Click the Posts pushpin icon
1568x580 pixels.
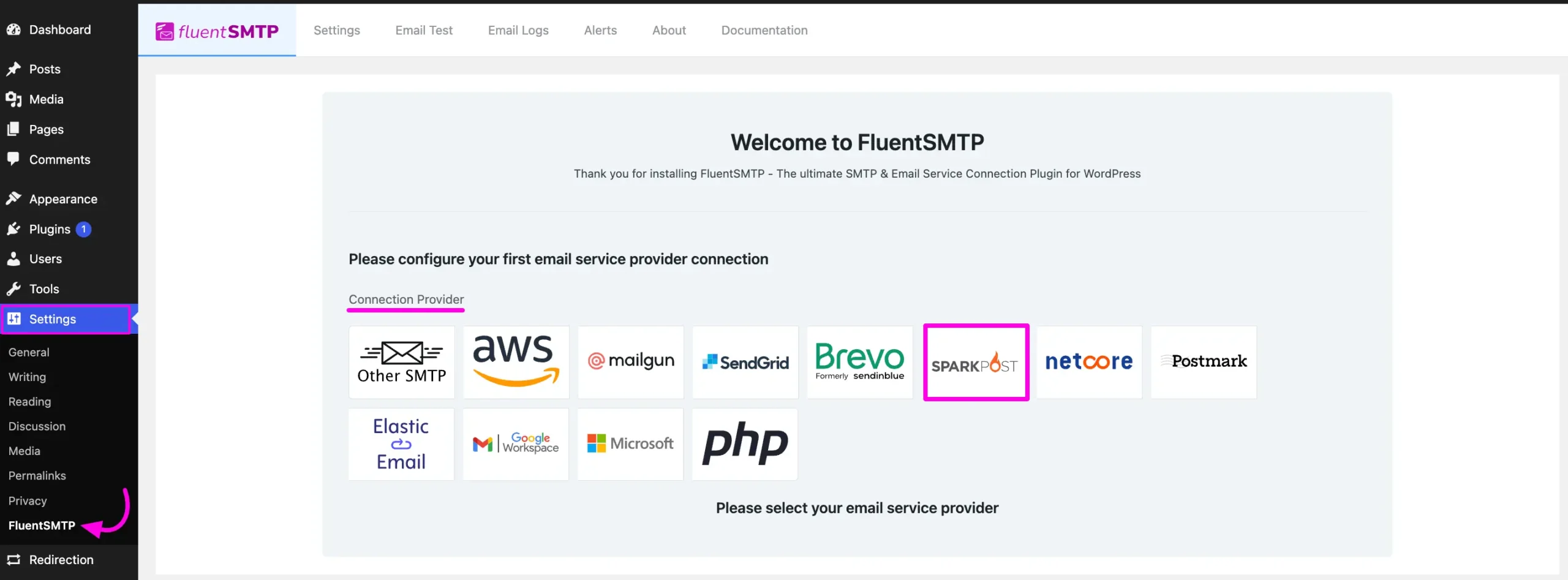coord(13,69)
